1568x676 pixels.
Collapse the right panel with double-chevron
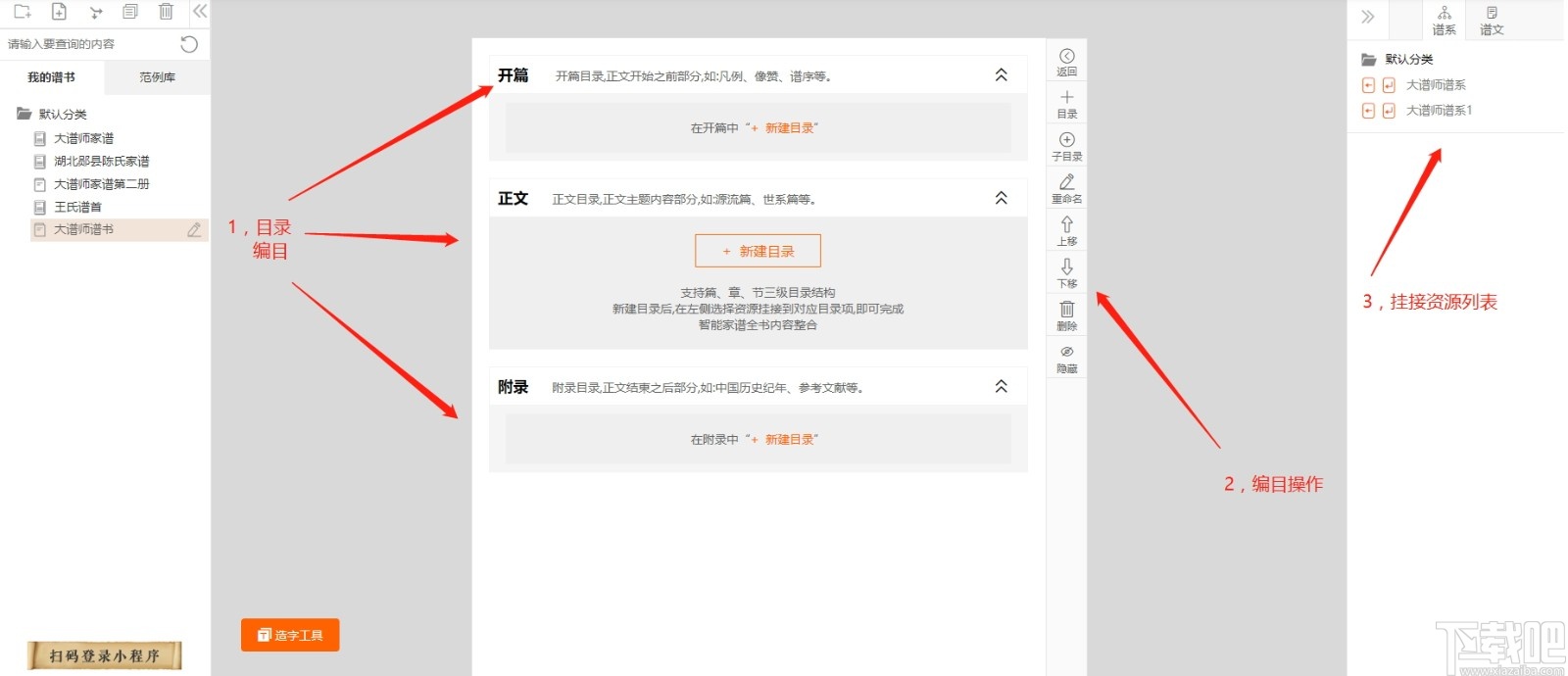[x=1368, y=17]
